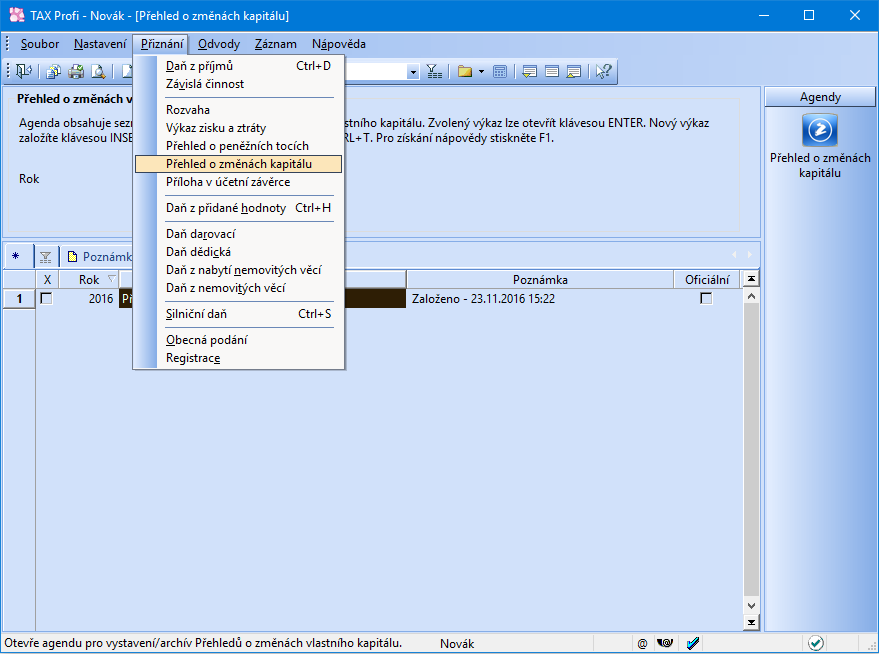
Task: Toggle the Oficiální checkbox in row 1
Action: [706, 299]
